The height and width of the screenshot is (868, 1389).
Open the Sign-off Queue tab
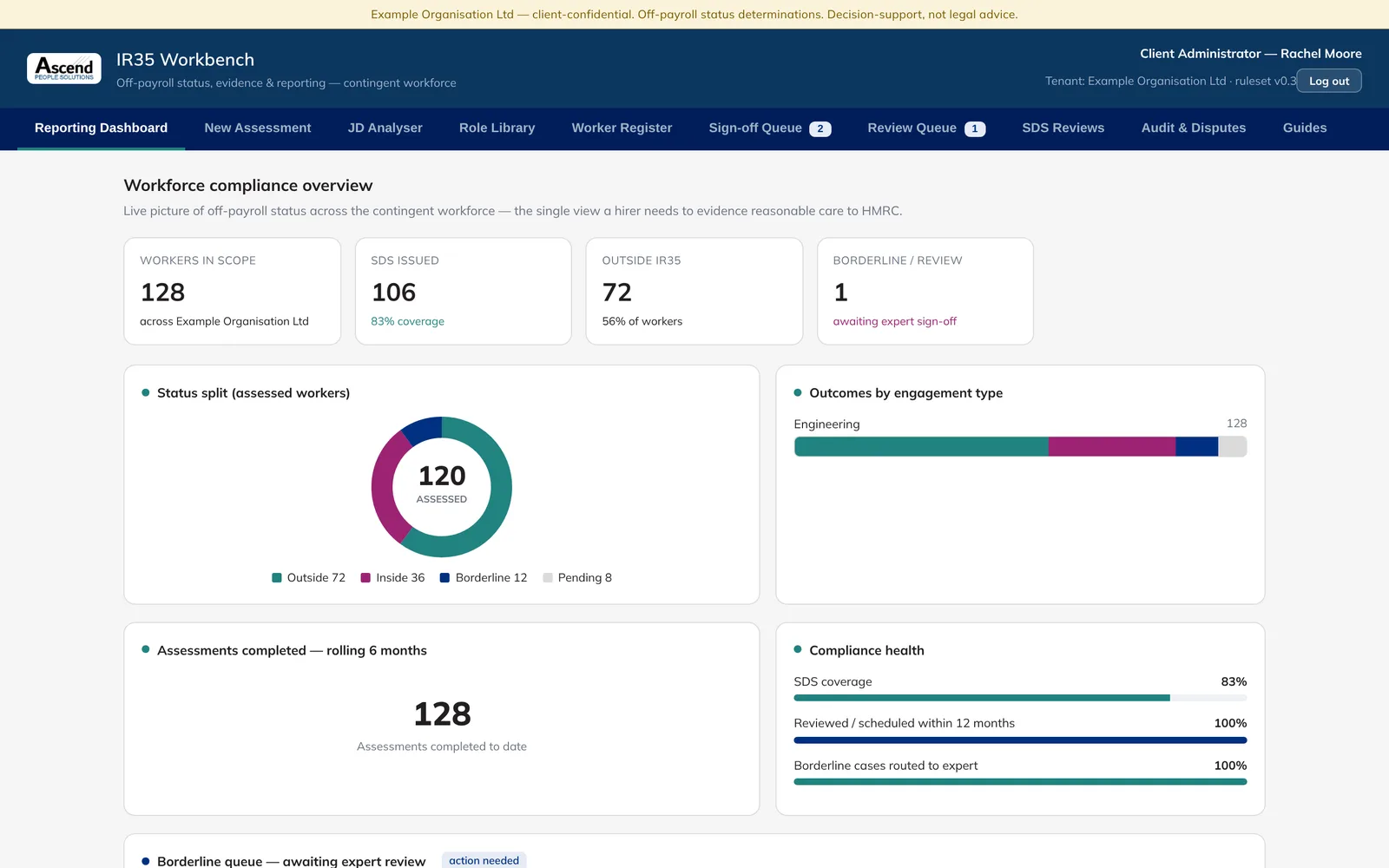click(x=770, y=128)
